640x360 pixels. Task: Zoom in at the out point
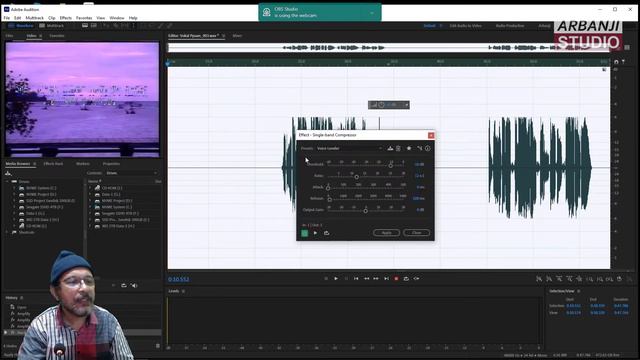click(x=599, y=279)
